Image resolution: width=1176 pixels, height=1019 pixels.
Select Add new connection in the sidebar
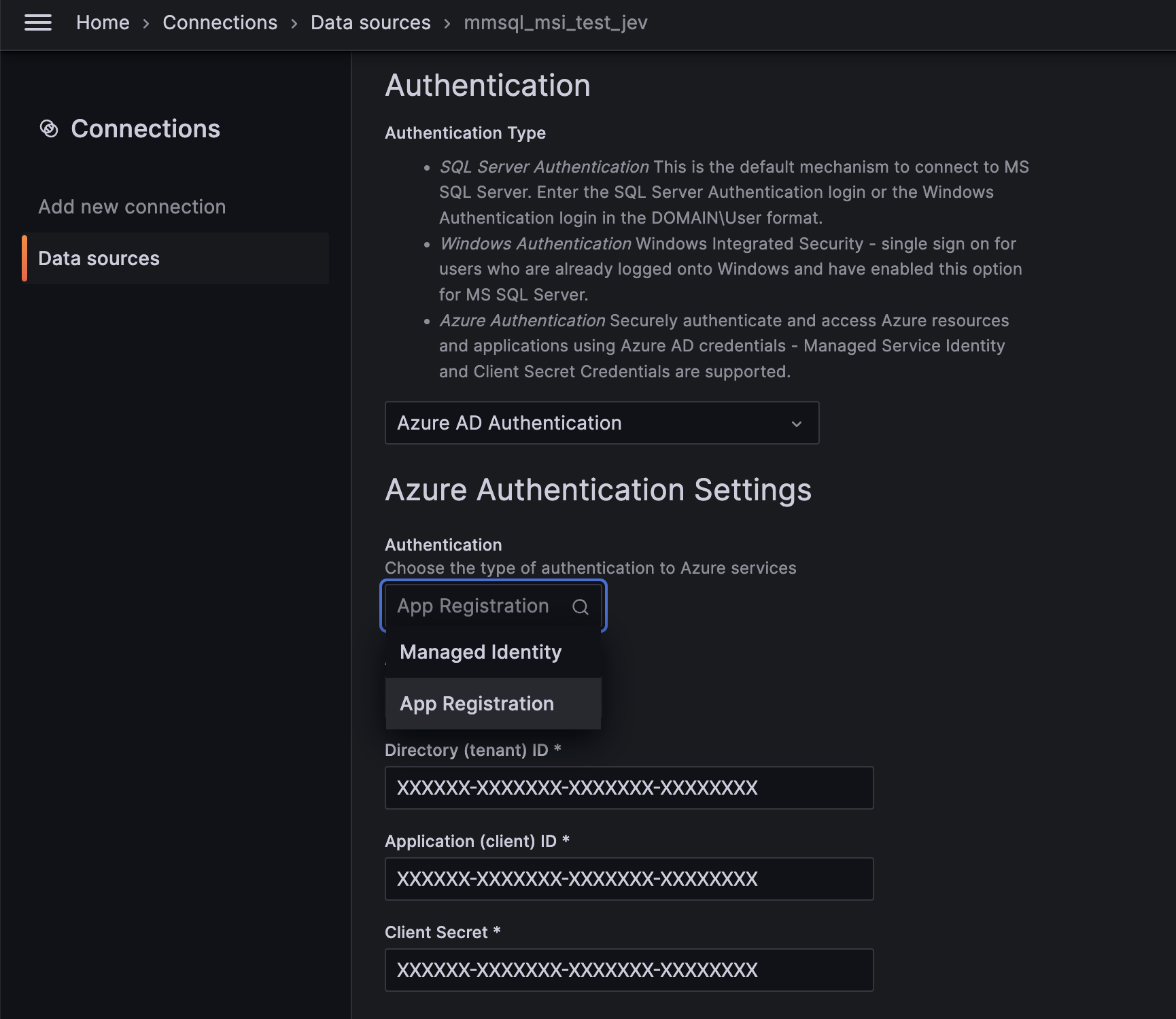pos(132,206)
